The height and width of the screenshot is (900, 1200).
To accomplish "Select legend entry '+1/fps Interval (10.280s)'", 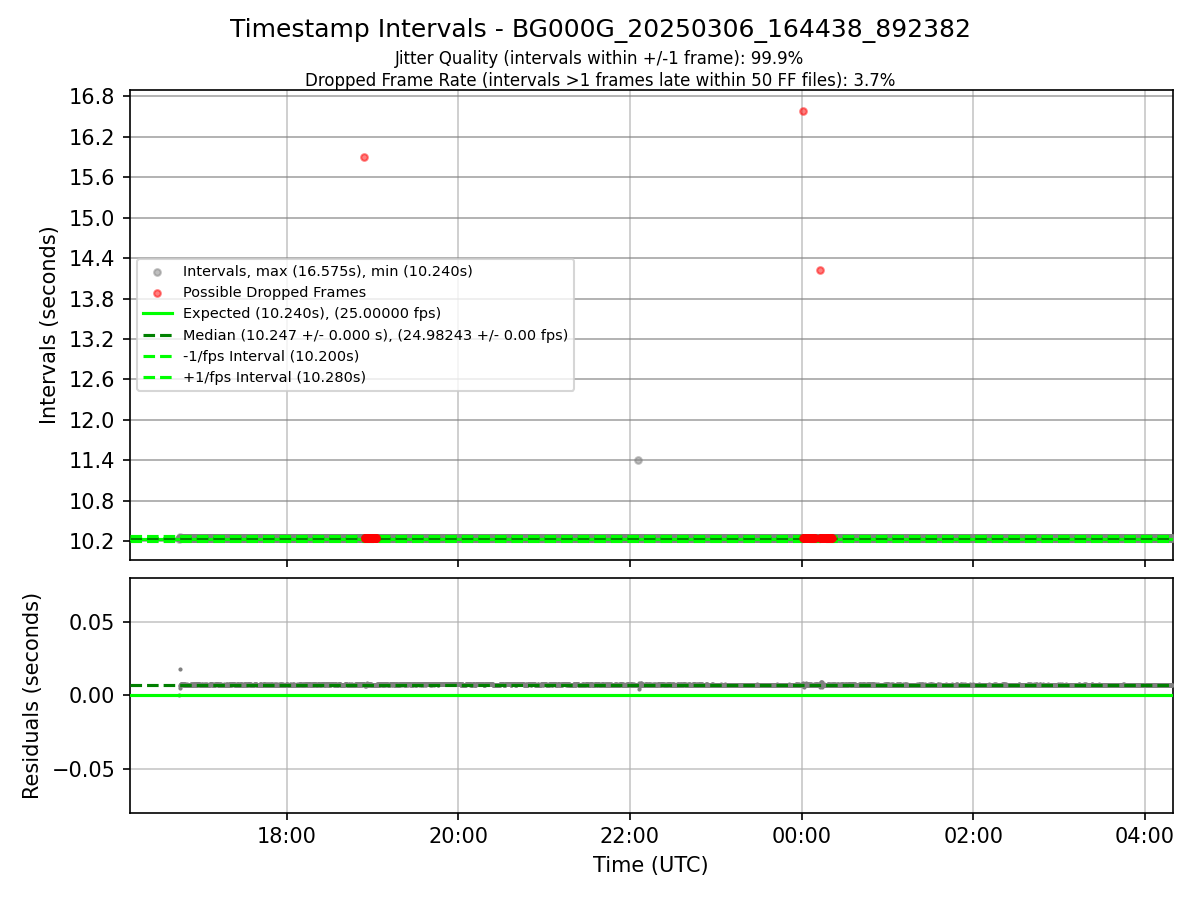I will coord(274,377).
